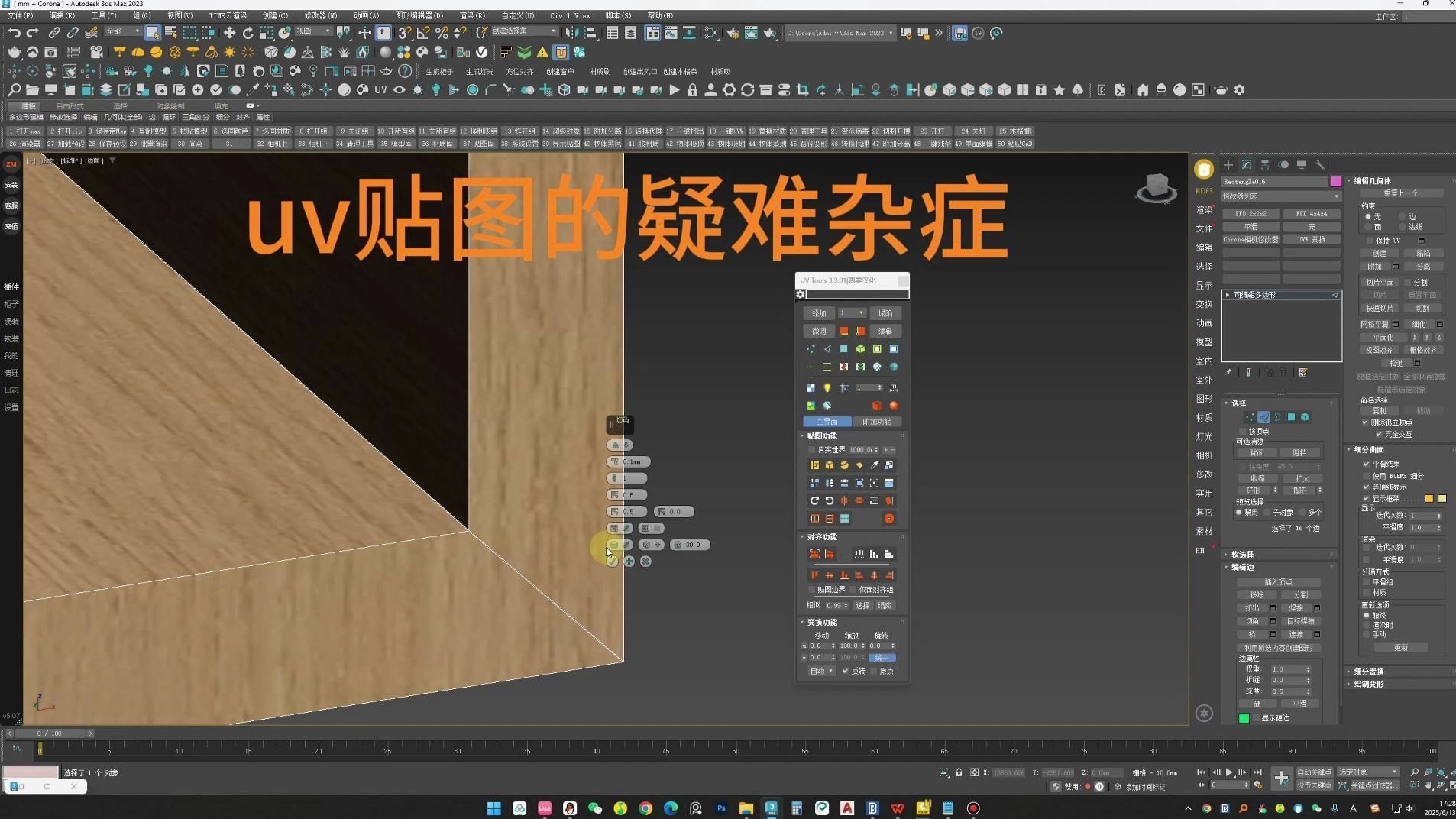Click 插入顶点 button in Edit Edges
The width and height of the screenshot is (1456, 819).
[1278, 582]
